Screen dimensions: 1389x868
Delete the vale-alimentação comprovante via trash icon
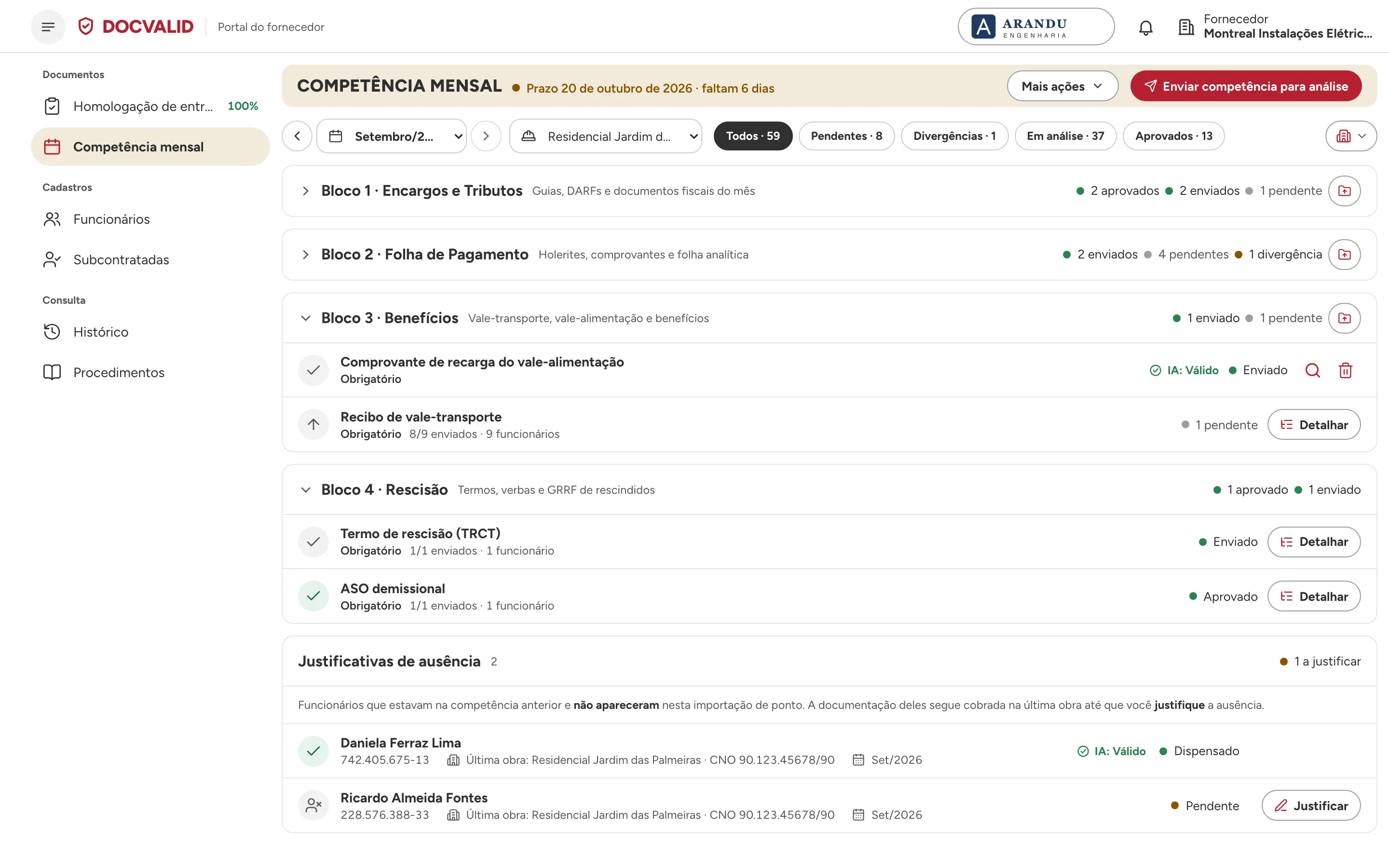click(x=1346, y=370)
